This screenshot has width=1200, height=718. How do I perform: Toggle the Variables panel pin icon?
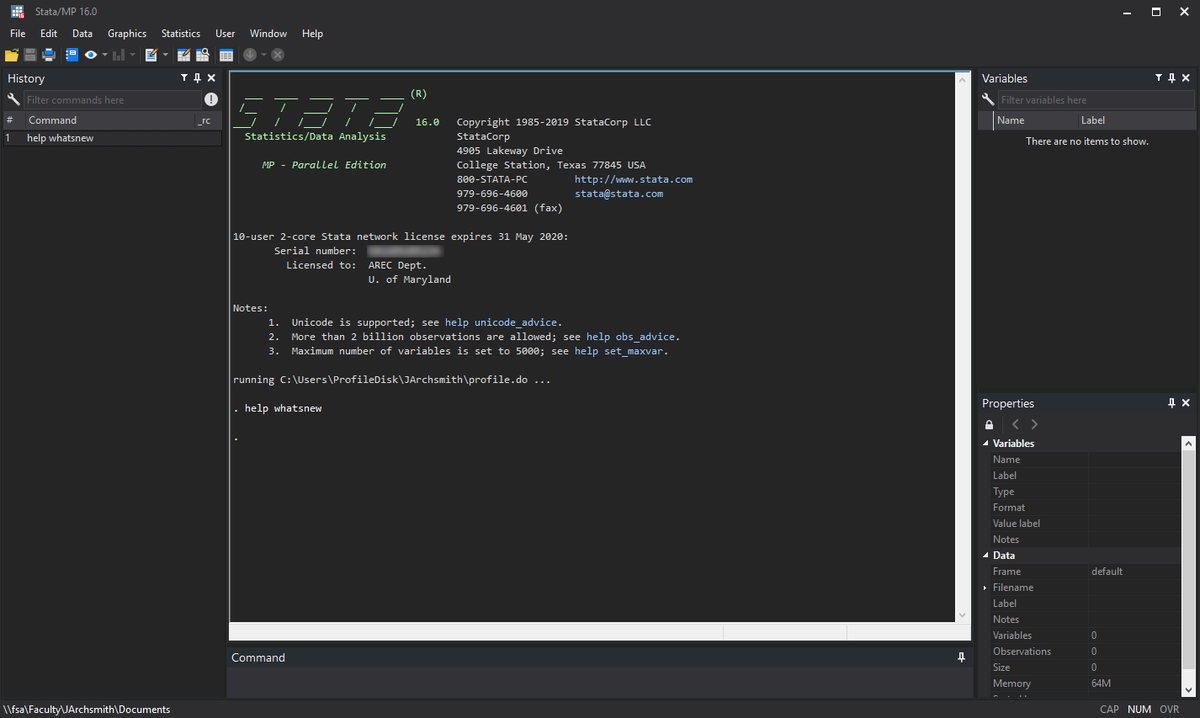point(1172,78)
